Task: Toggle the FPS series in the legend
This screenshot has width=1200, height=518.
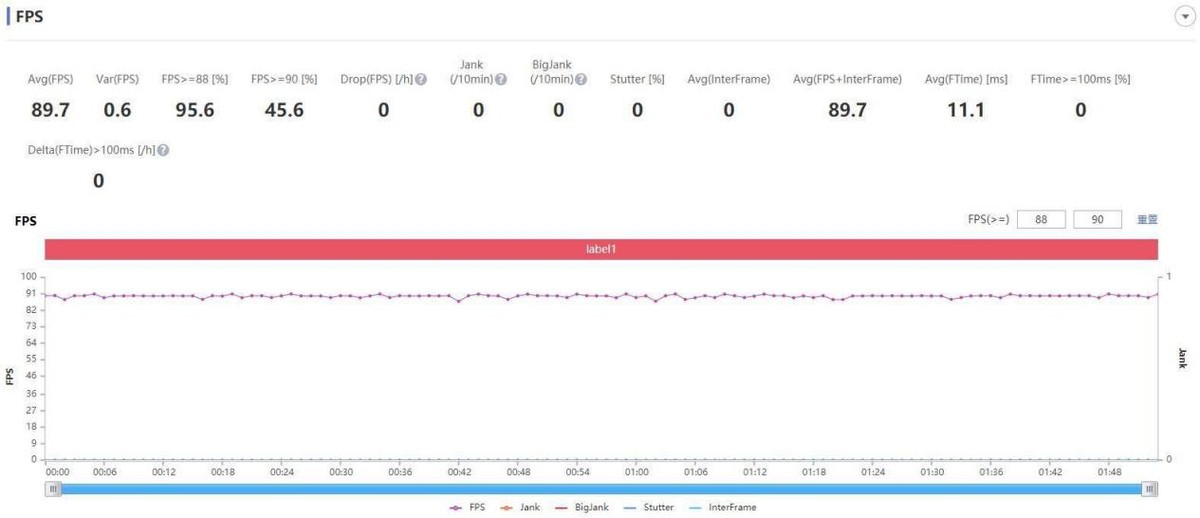Action: [469, 507]
